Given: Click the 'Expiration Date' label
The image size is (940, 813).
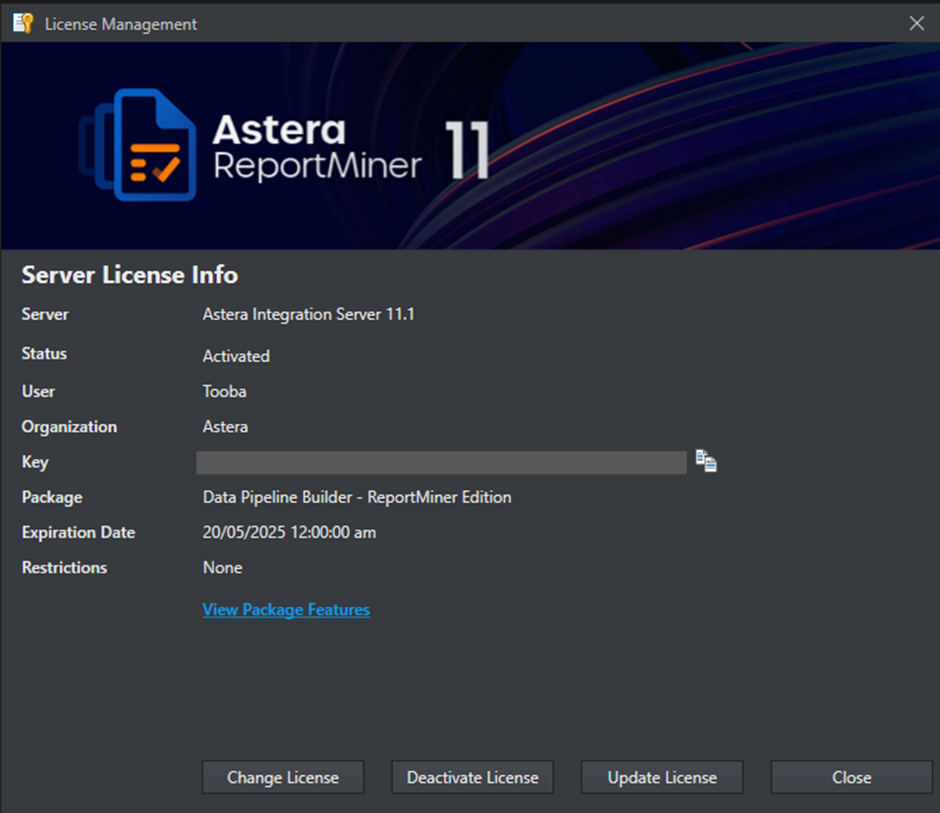Looking at the screenshot, I should click(79, 532).
